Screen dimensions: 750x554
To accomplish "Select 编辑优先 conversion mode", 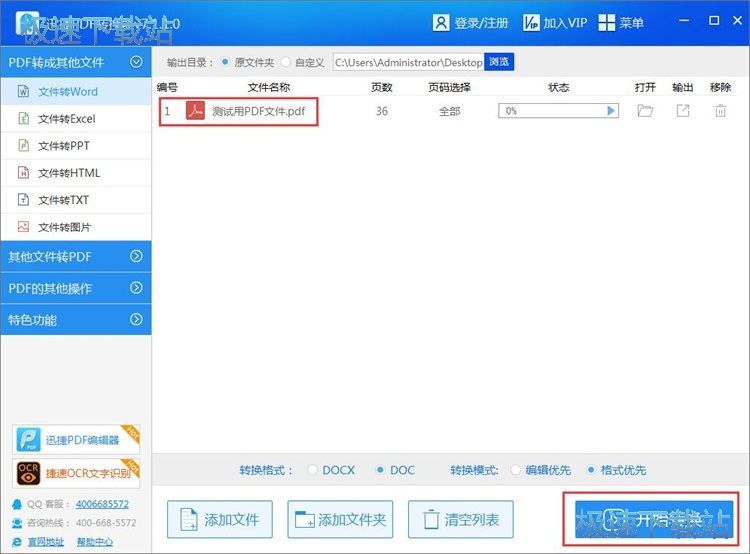I will 516,470.
